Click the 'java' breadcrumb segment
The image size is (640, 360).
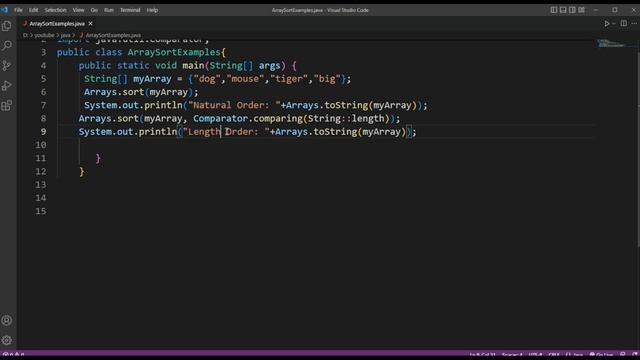(x=65, y=36)
